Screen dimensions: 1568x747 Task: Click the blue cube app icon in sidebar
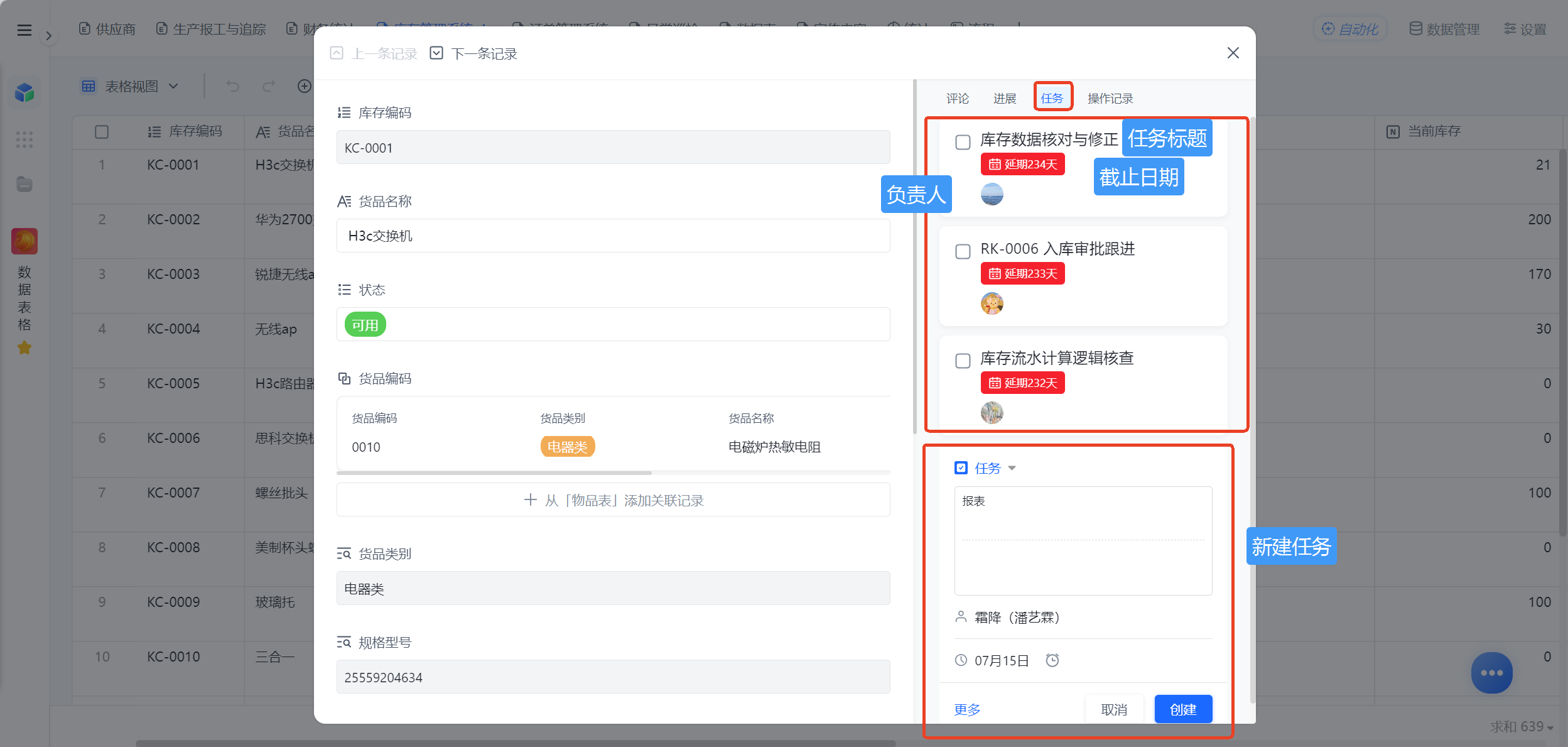pyautogui.click(x=24, y=92)
